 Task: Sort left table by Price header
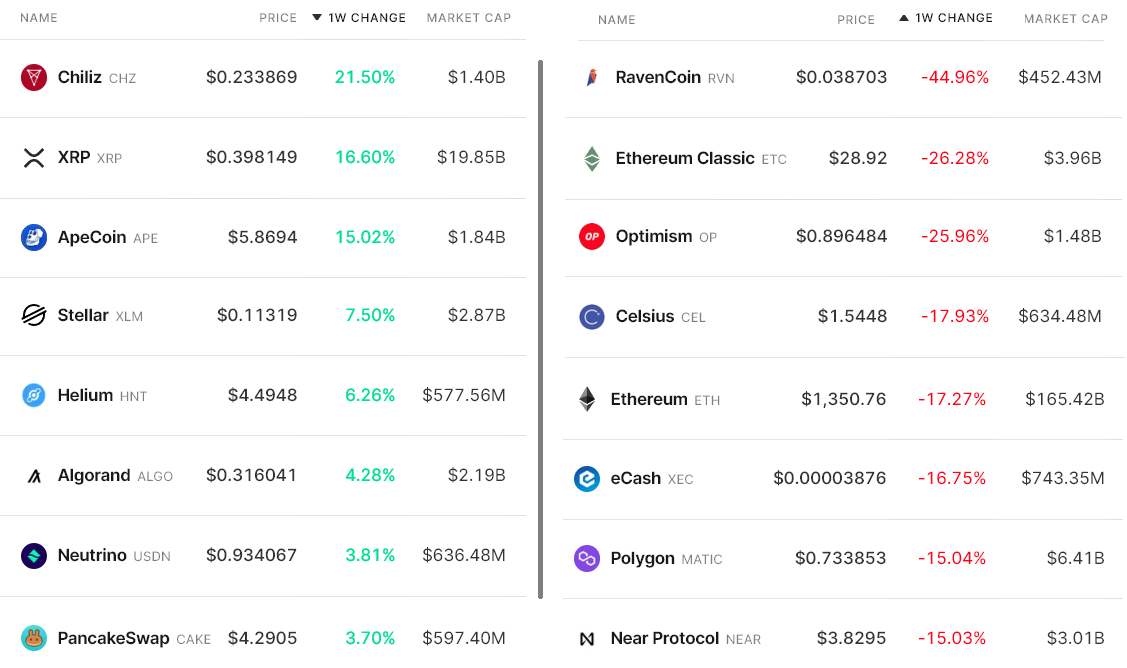pyautogui.click(x=278, y=18)
